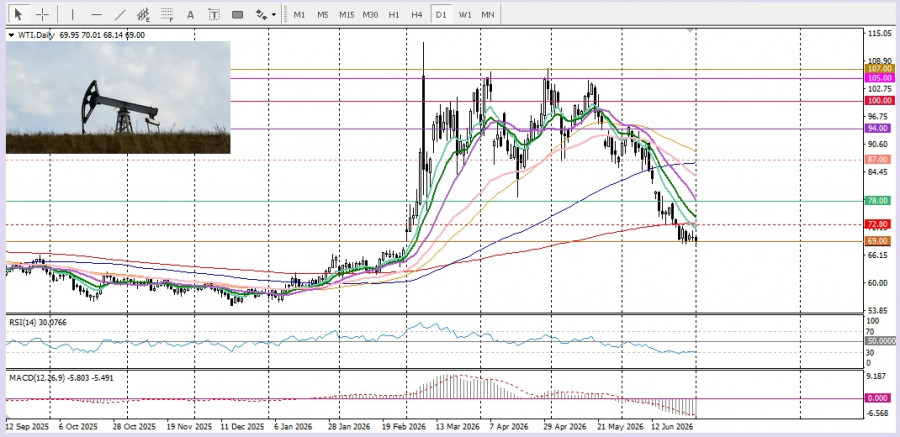Screen dimensions: 900x437
Task: Toggle the D1 daily timeframe
Action: (x=441, y=14)
